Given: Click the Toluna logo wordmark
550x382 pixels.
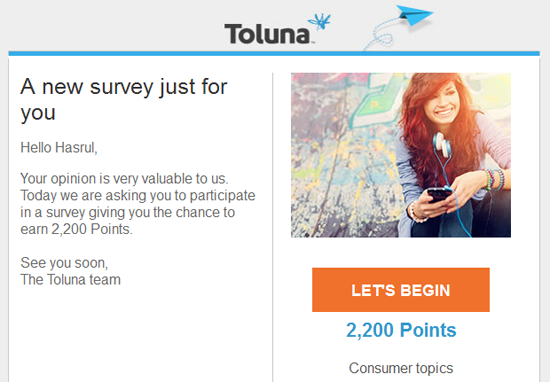Looking at the screenshot, I should tap(267, 34).
